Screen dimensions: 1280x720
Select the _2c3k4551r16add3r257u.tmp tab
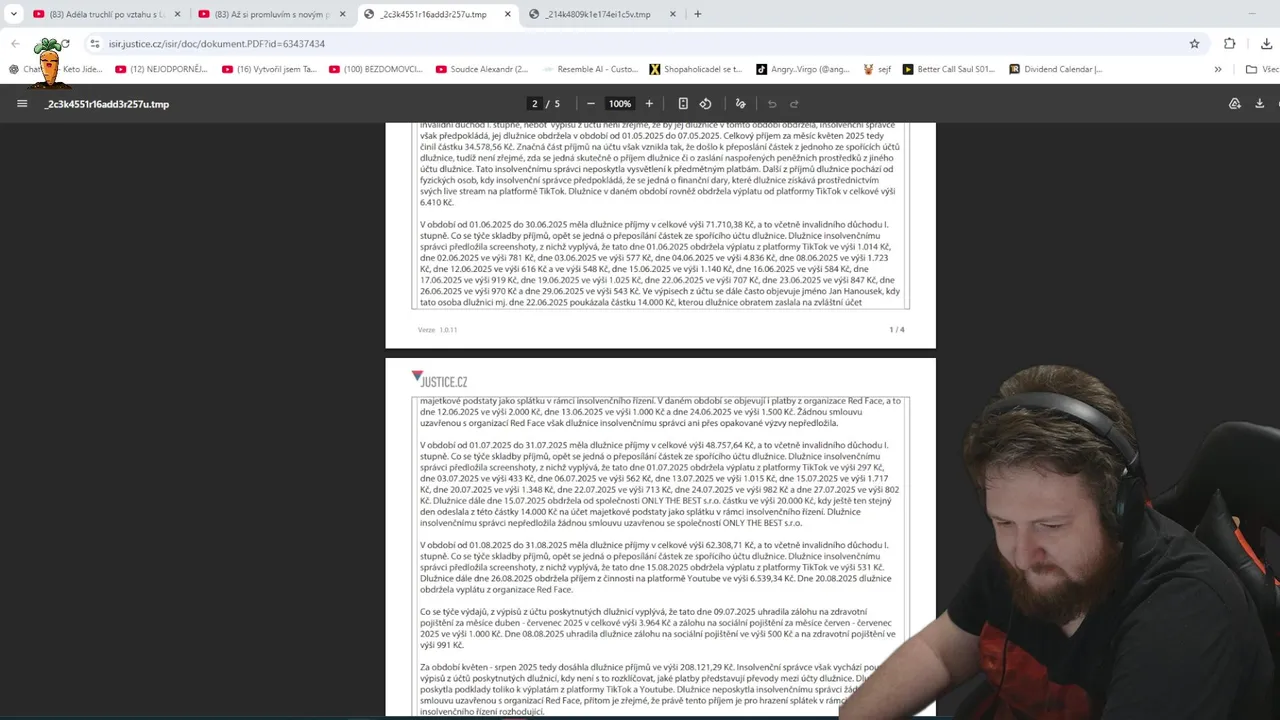click(x=437, y=14)
